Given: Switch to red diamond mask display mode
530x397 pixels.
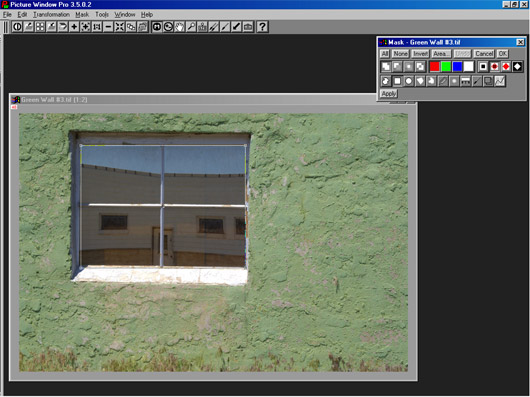Looking at the screenshot, I should (x=506, y=67).
